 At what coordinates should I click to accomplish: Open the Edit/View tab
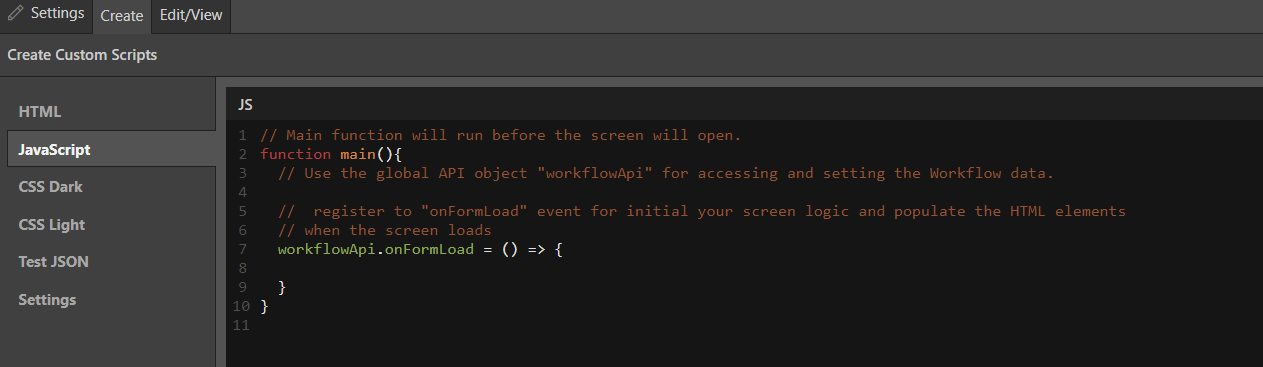[x=191, y=16]
